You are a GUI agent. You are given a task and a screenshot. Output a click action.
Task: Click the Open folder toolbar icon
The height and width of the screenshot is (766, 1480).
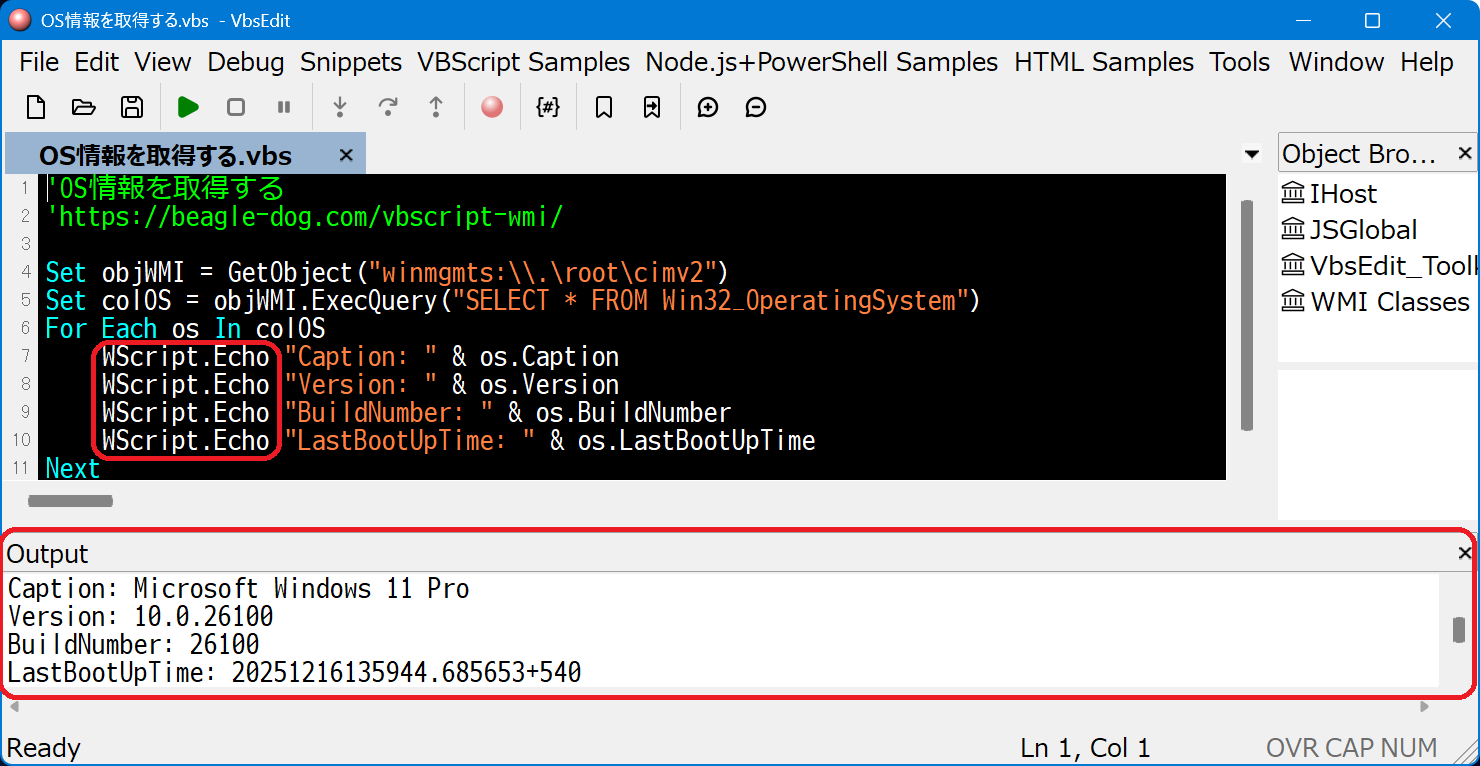pos(84,107)
